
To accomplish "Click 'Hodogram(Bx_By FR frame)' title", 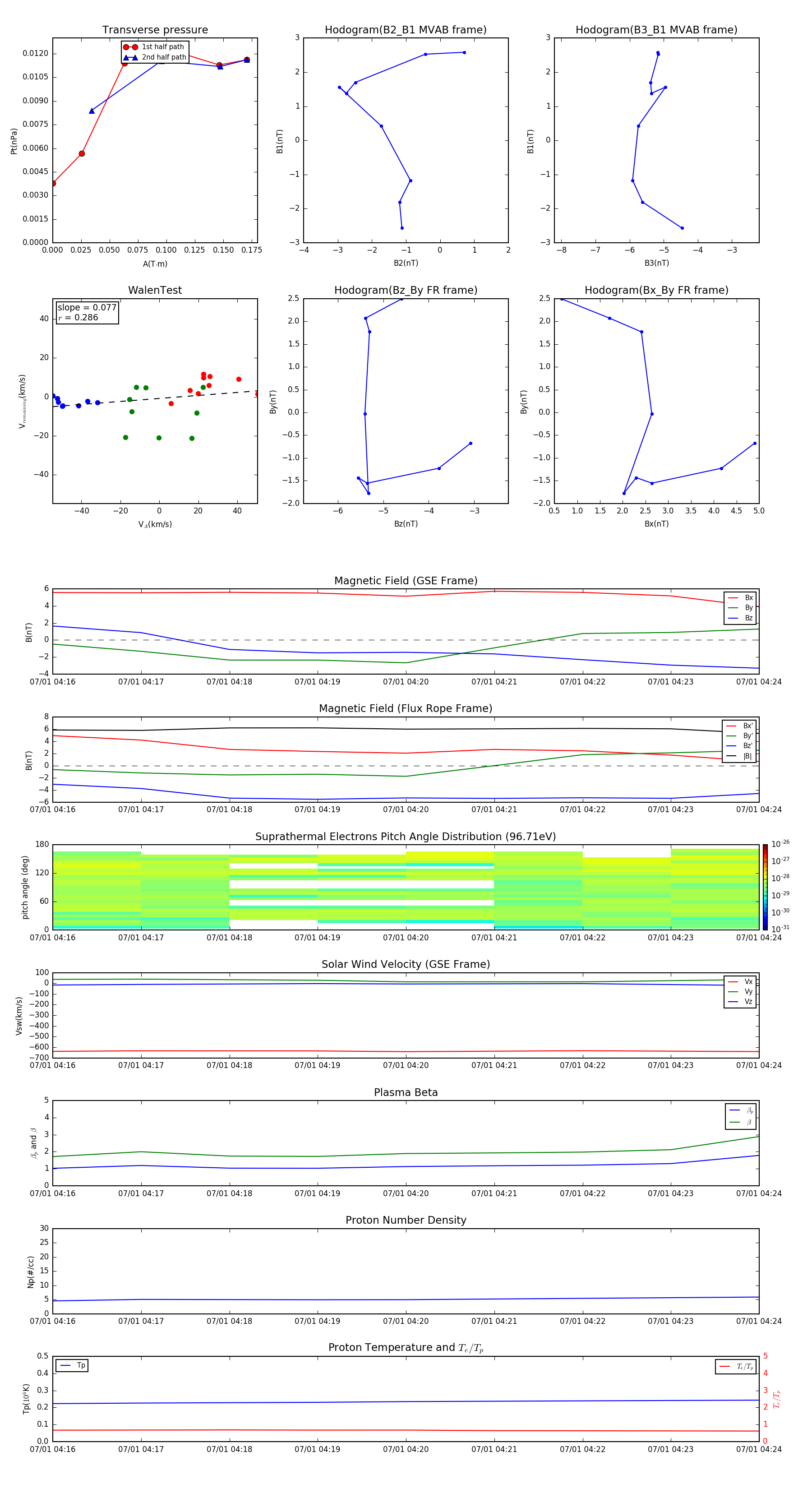I will (x=656, y=290).
